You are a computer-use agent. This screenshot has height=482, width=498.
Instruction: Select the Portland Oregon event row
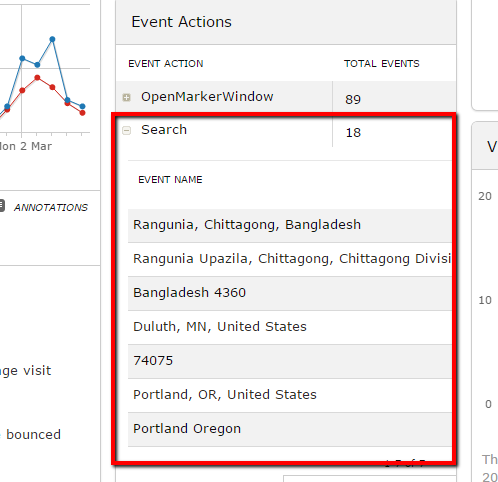pos(290,429)
